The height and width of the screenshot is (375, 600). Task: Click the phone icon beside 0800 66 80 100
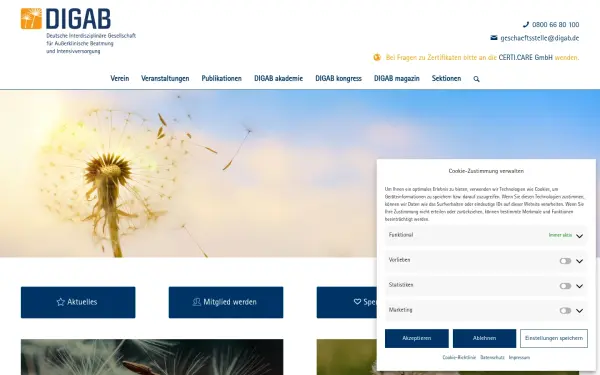526,24
